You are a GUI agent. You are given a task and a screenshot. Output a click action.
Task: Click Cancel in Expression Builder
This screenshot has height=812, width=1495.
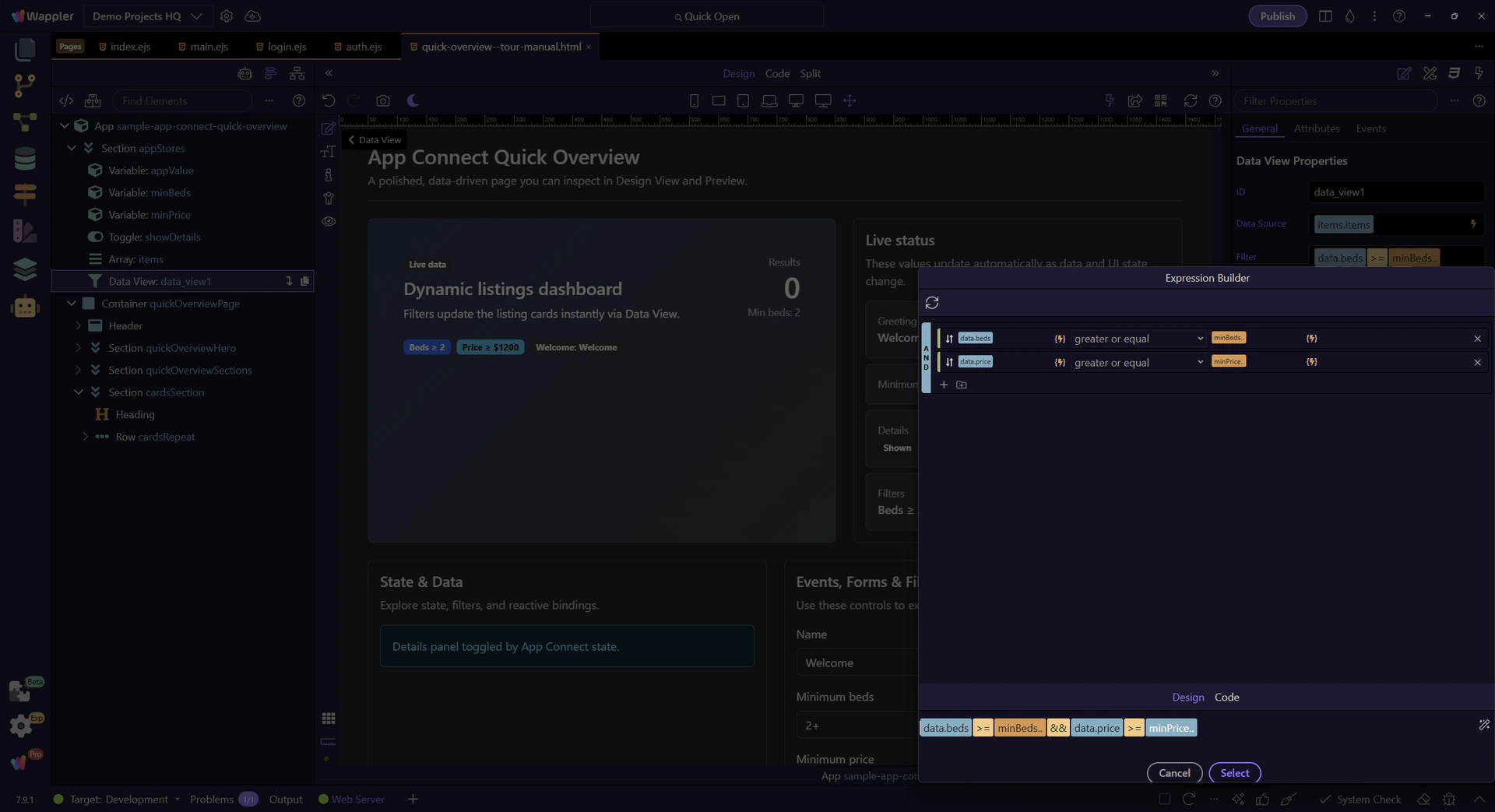(x=1173, y=773)
